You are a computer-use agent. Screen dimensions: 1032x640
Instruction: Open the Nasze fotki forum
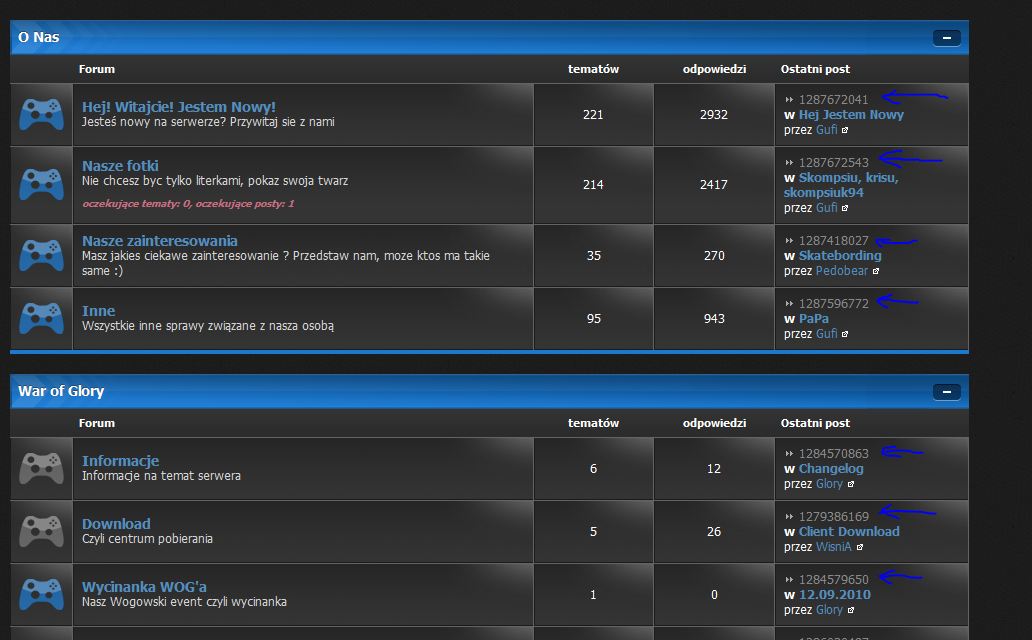point(120,165)
